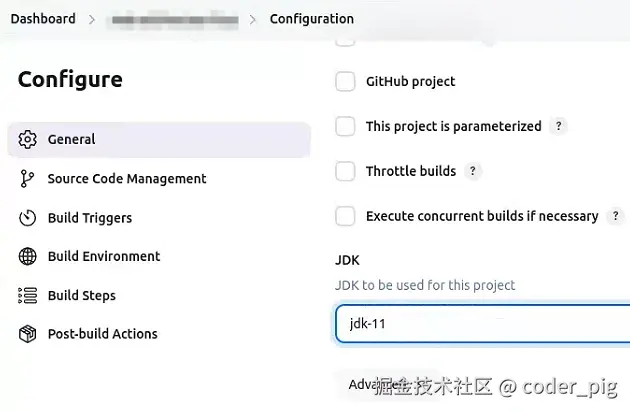This screenshot has width=630, height=412.
Task: Open the Dashboard breadcrumb link
Action: (x=43, y=19)
